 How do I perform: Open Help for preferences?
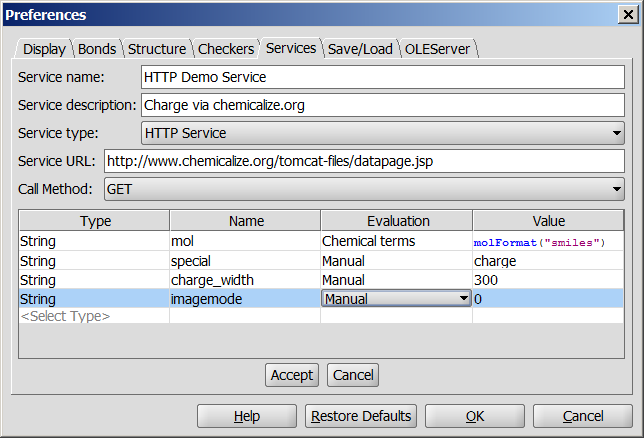pos(247,416)
